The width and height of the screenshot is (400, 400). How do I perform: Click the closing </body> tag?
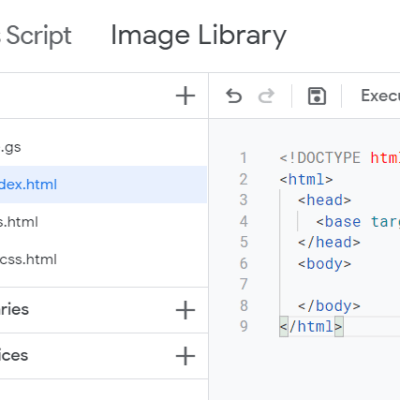click(329, 306)
